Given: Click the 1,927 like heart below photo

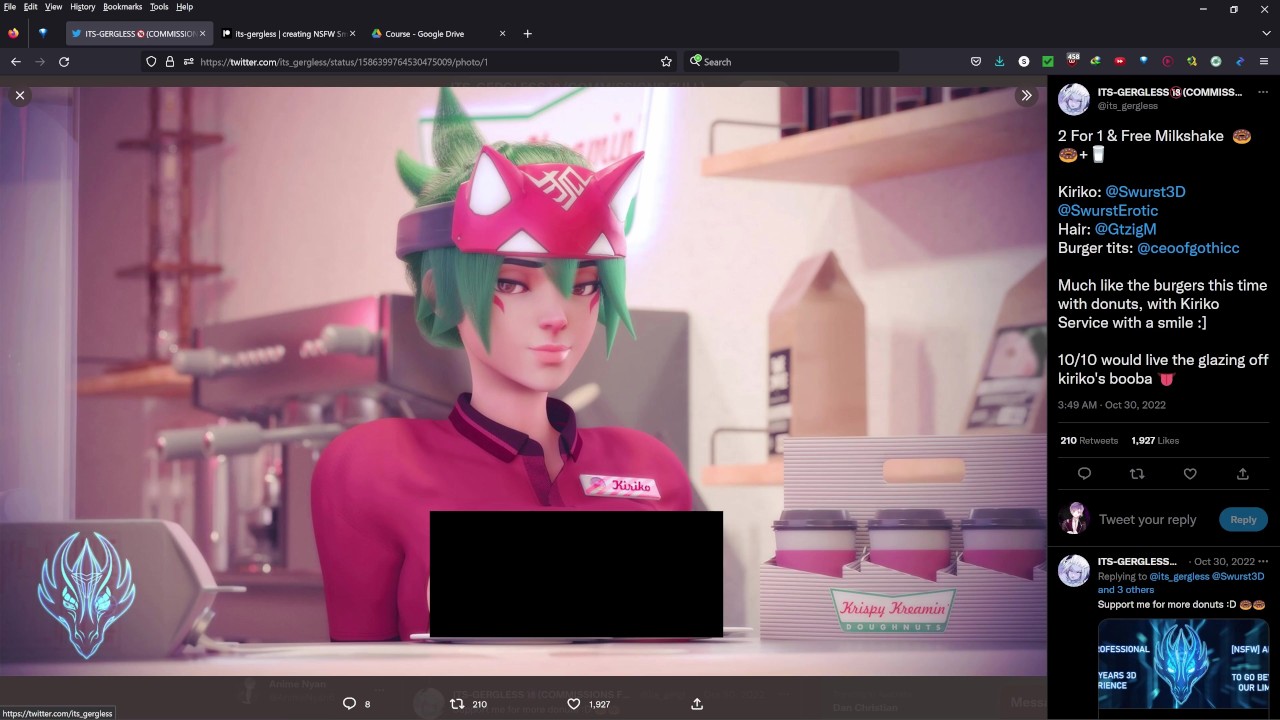Looking at the screenshot, I should [x=574, y=704].
